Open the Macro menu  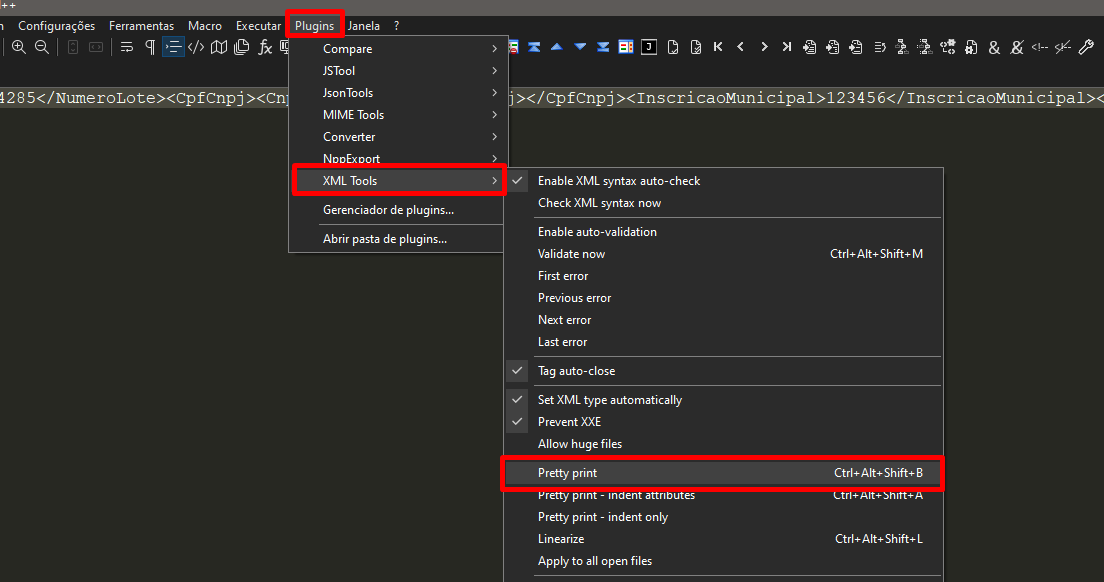205,25
